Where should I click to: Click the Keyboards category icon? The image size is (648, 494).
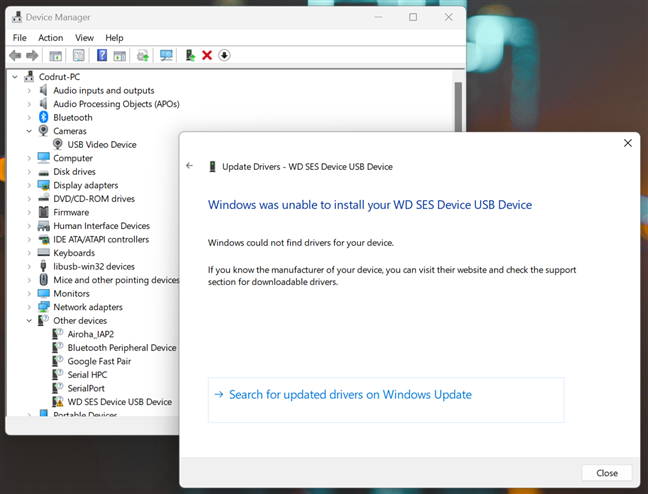(x=43, y=253)
